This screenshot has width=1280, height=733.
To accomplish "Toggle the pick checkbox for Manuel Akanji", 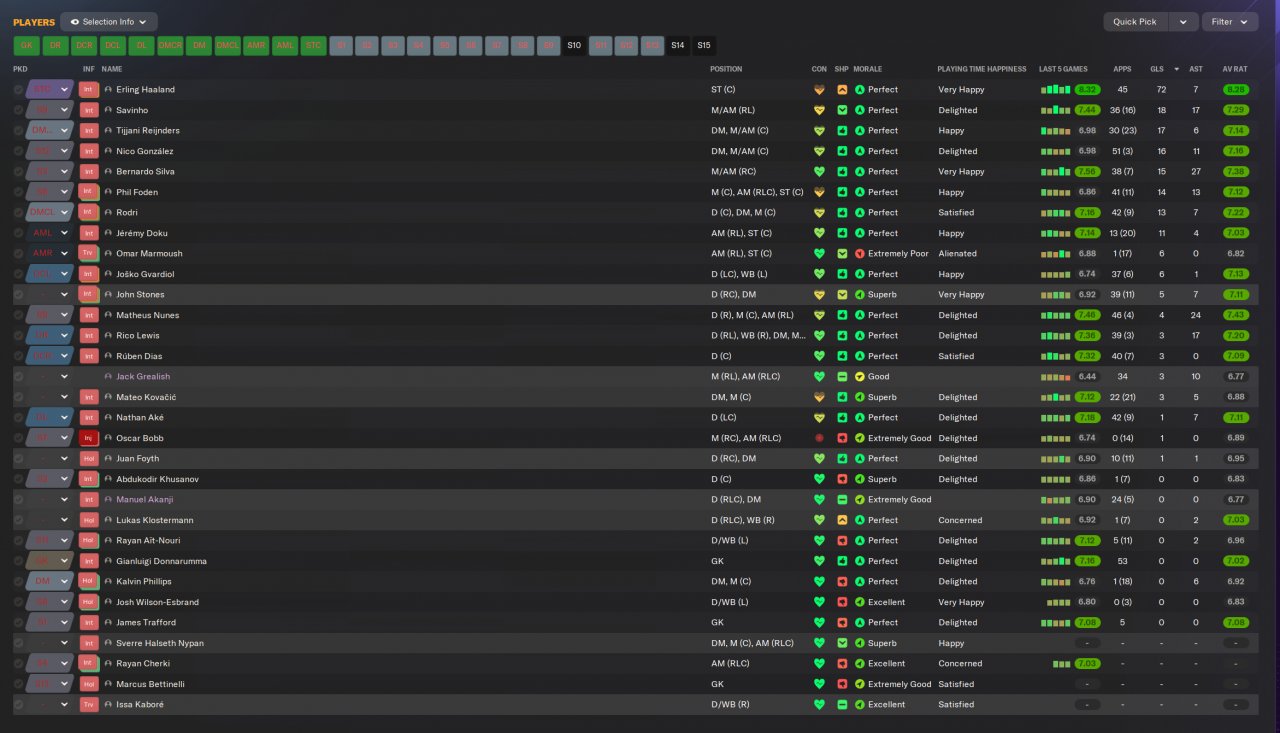I will pos(18,500).
